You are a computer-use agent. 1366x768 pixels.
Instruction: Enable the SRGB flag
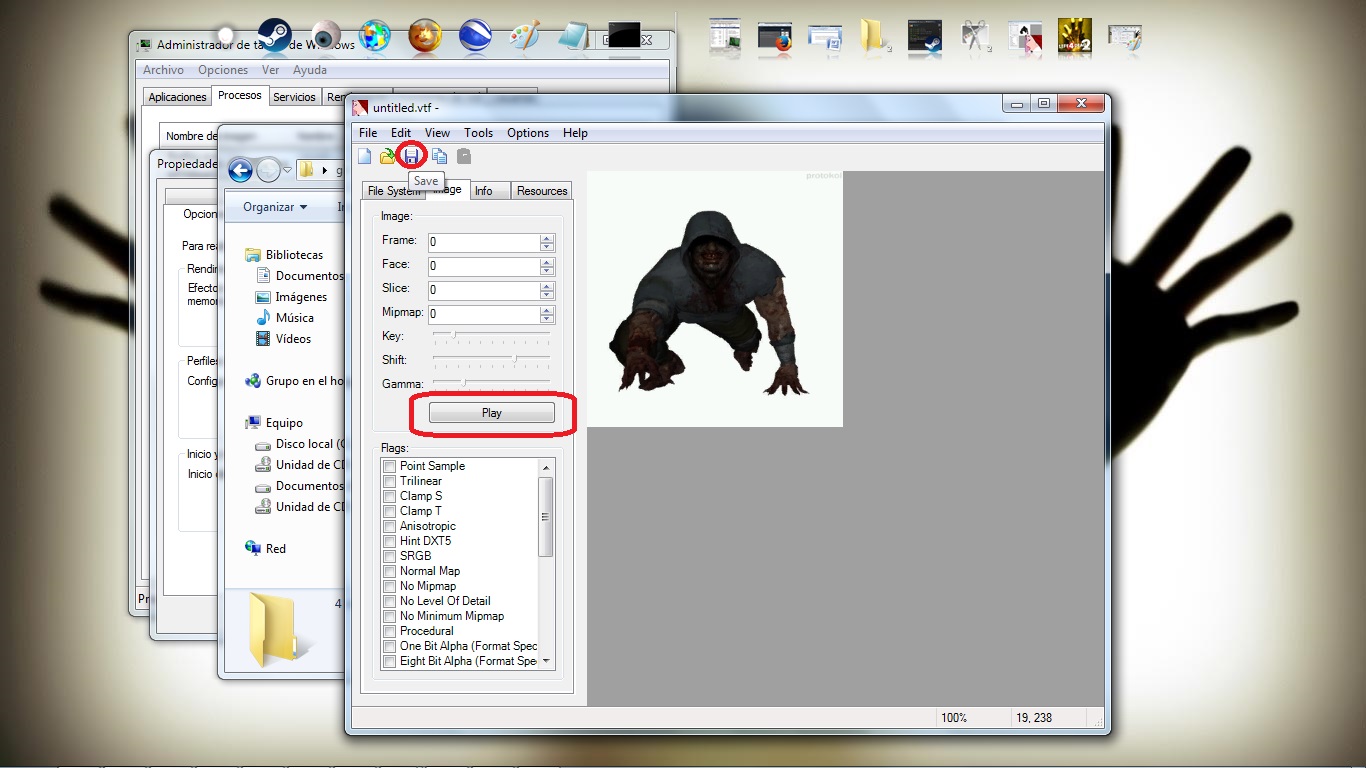pyautogui.click(x=390, y=556)
